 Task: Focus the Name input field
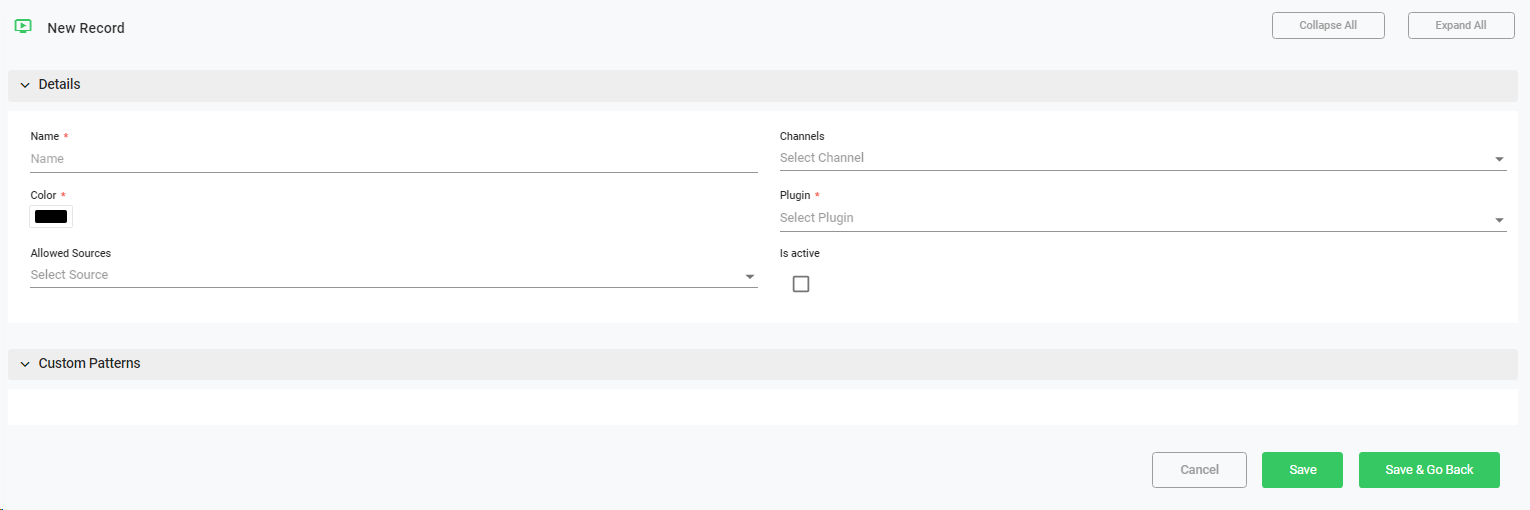(393, 159)
